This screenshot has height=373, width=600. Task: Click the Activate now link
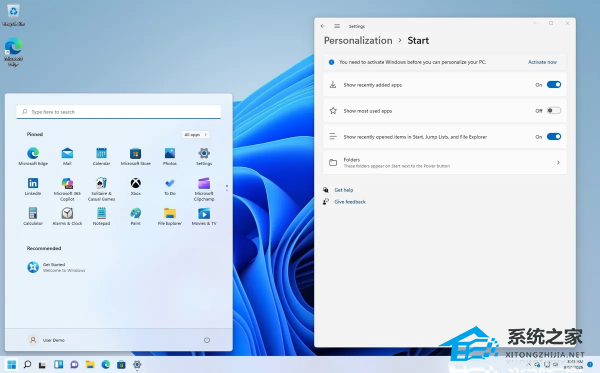(x=542, y=62)
